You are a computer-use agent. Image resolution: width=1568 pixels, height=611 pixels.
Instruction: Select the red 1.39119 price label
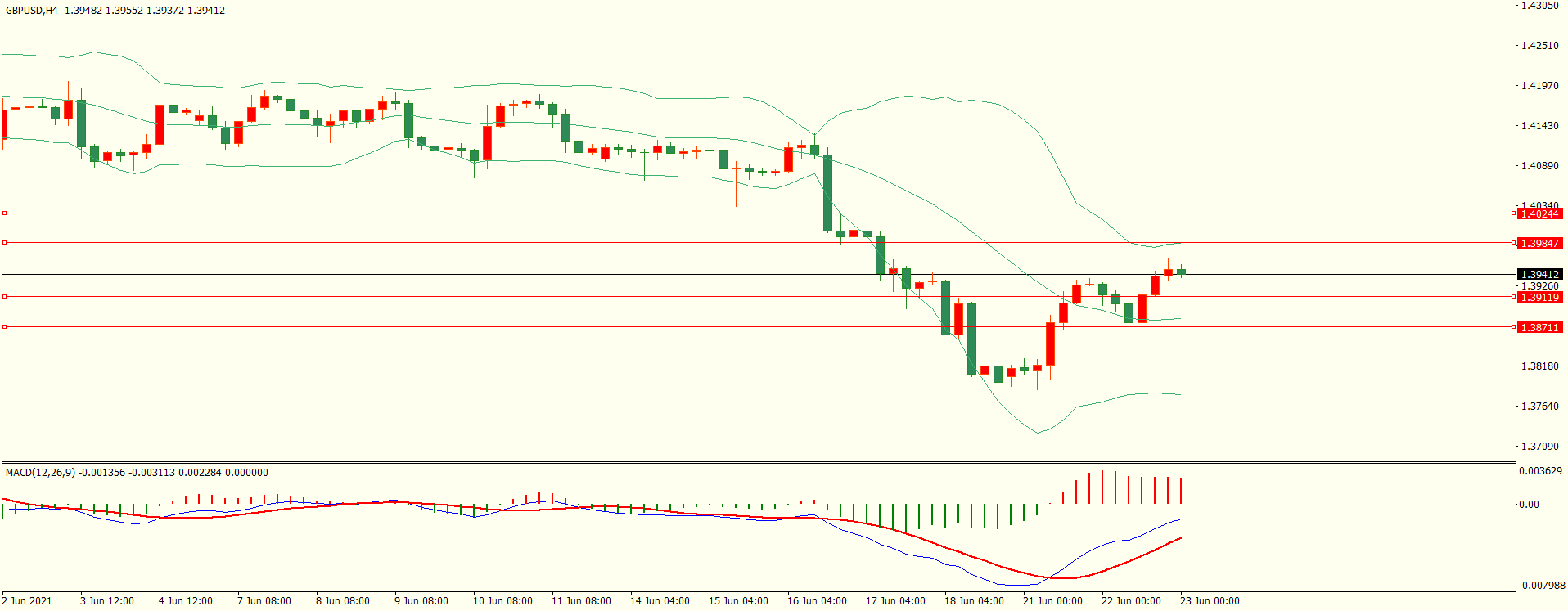[1539, 297]
